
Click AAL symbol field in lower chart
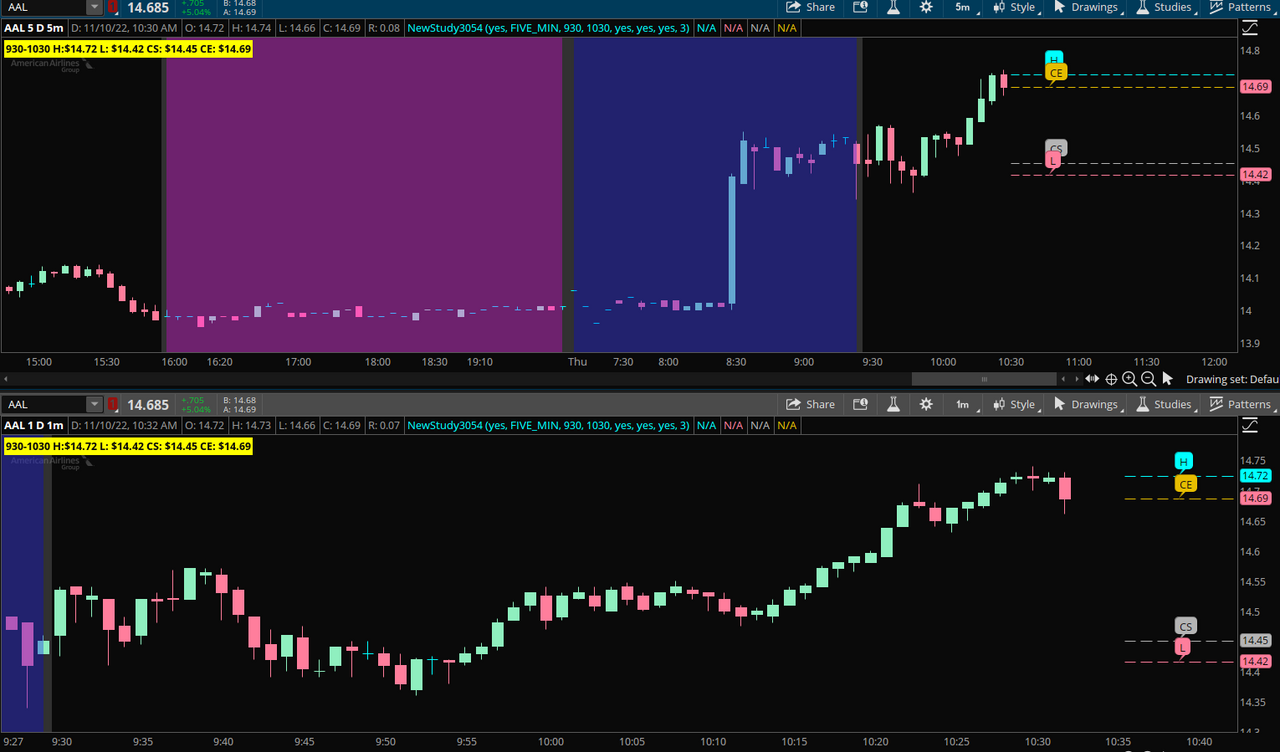(x=44, y=404)
